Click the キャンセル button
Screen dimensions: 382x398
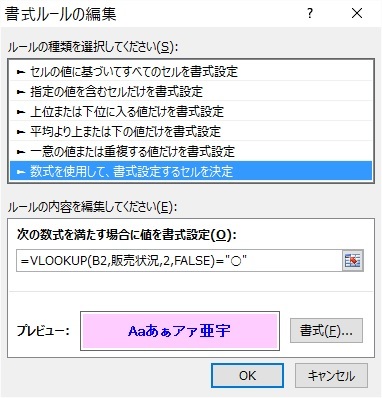(331, 376)
